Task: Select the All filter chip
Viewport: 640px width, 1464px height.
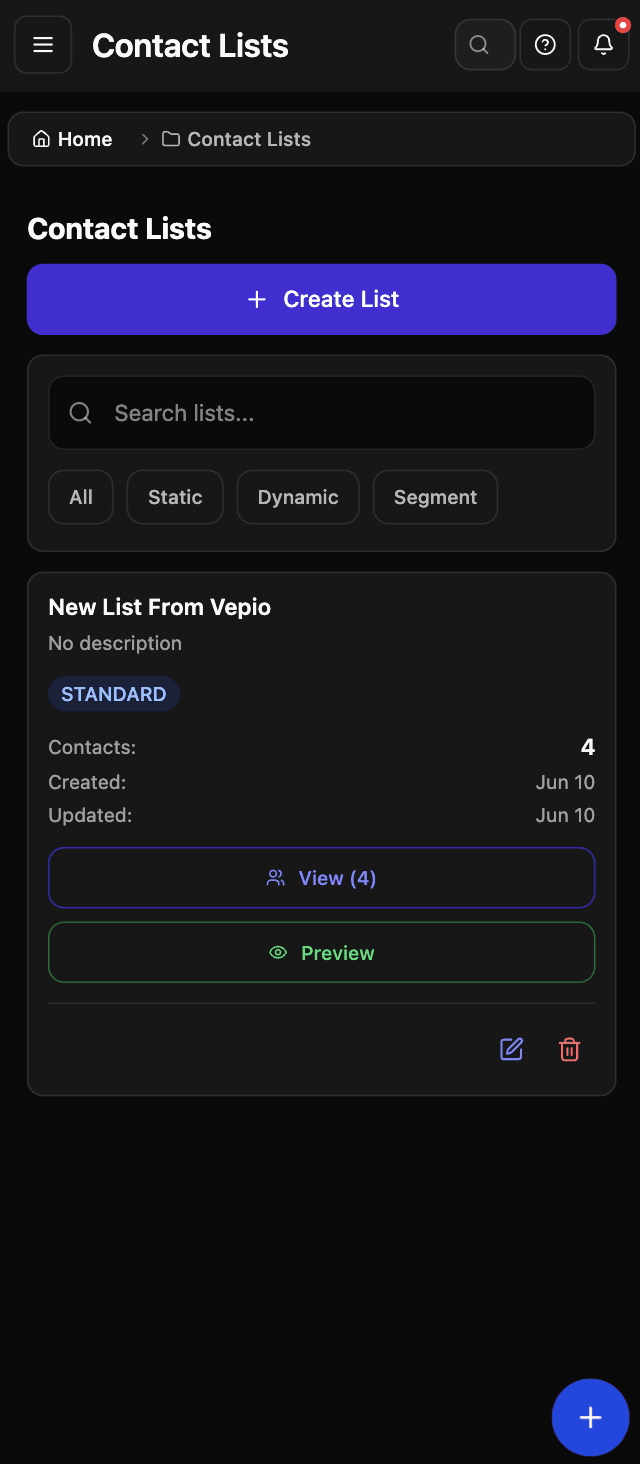Action: click(81, 497)
